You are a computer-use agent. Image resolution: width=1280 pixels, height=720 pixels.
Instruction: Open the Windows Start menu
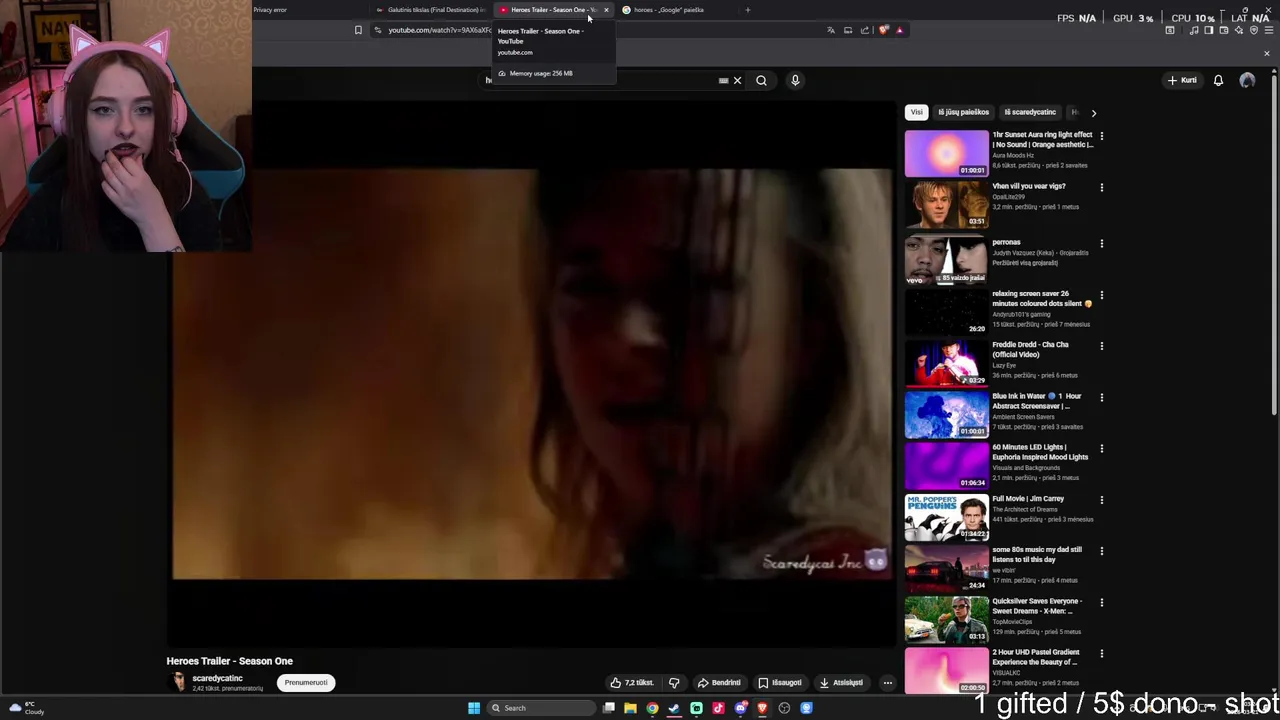474,708
